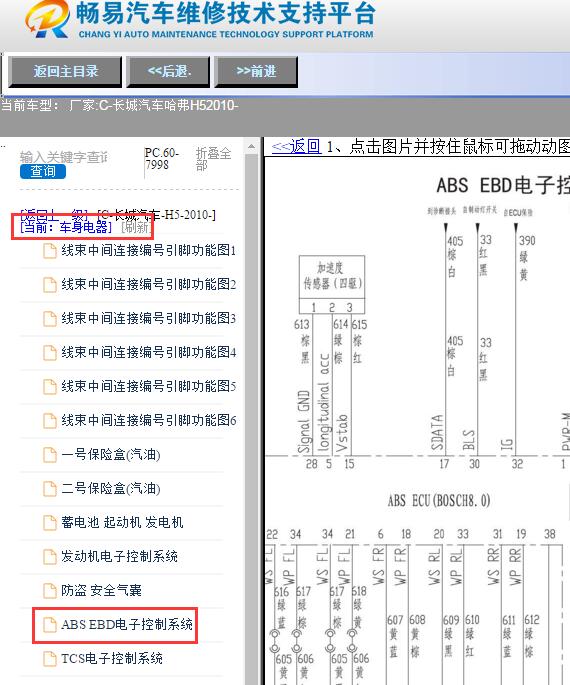Open 线束中间连接编号引脚功能图2
The width and height of the screenshot is (570, 685).
pos(149,284)
